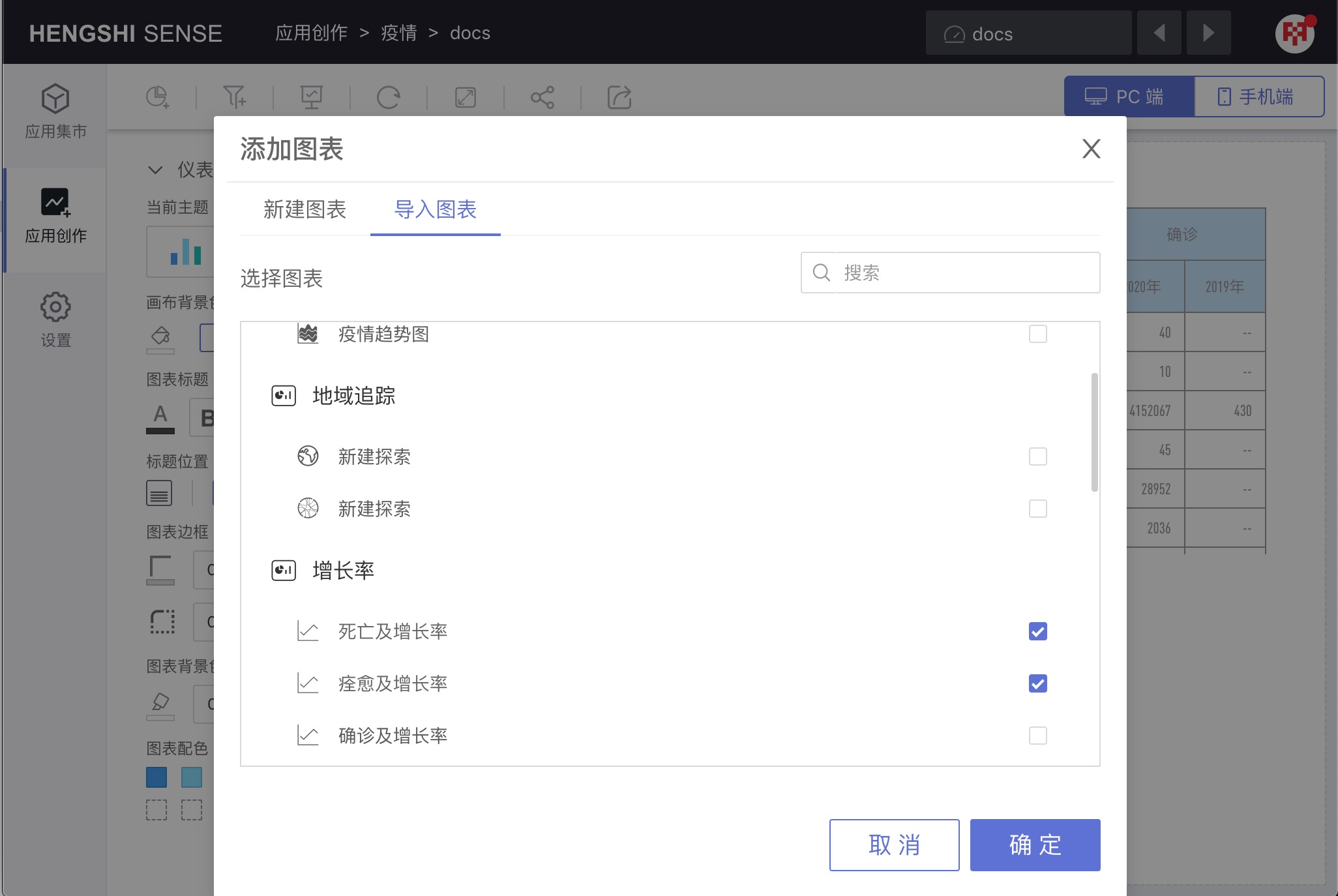Check the first 新建探索 checkbox
1338x896 pixels.
pyautogui.click(x=1038, y=456)
